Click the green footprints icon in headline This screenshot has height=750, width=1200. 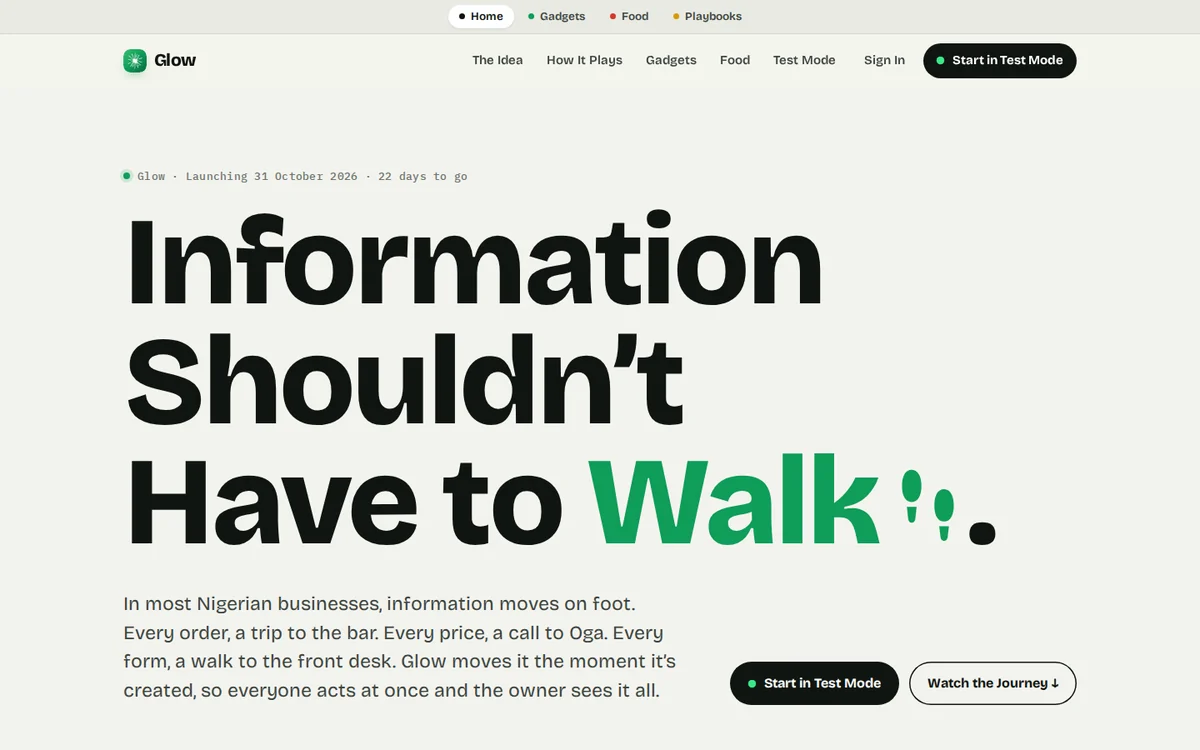[928, 505]
